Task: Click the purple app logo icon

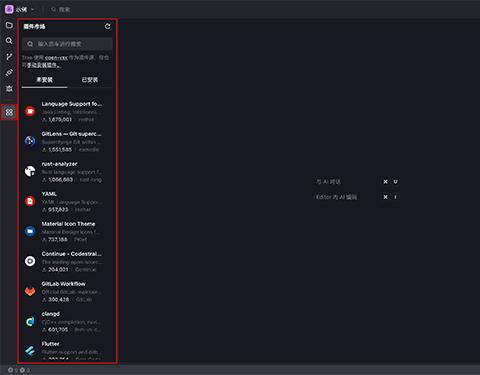Action: 9,9
